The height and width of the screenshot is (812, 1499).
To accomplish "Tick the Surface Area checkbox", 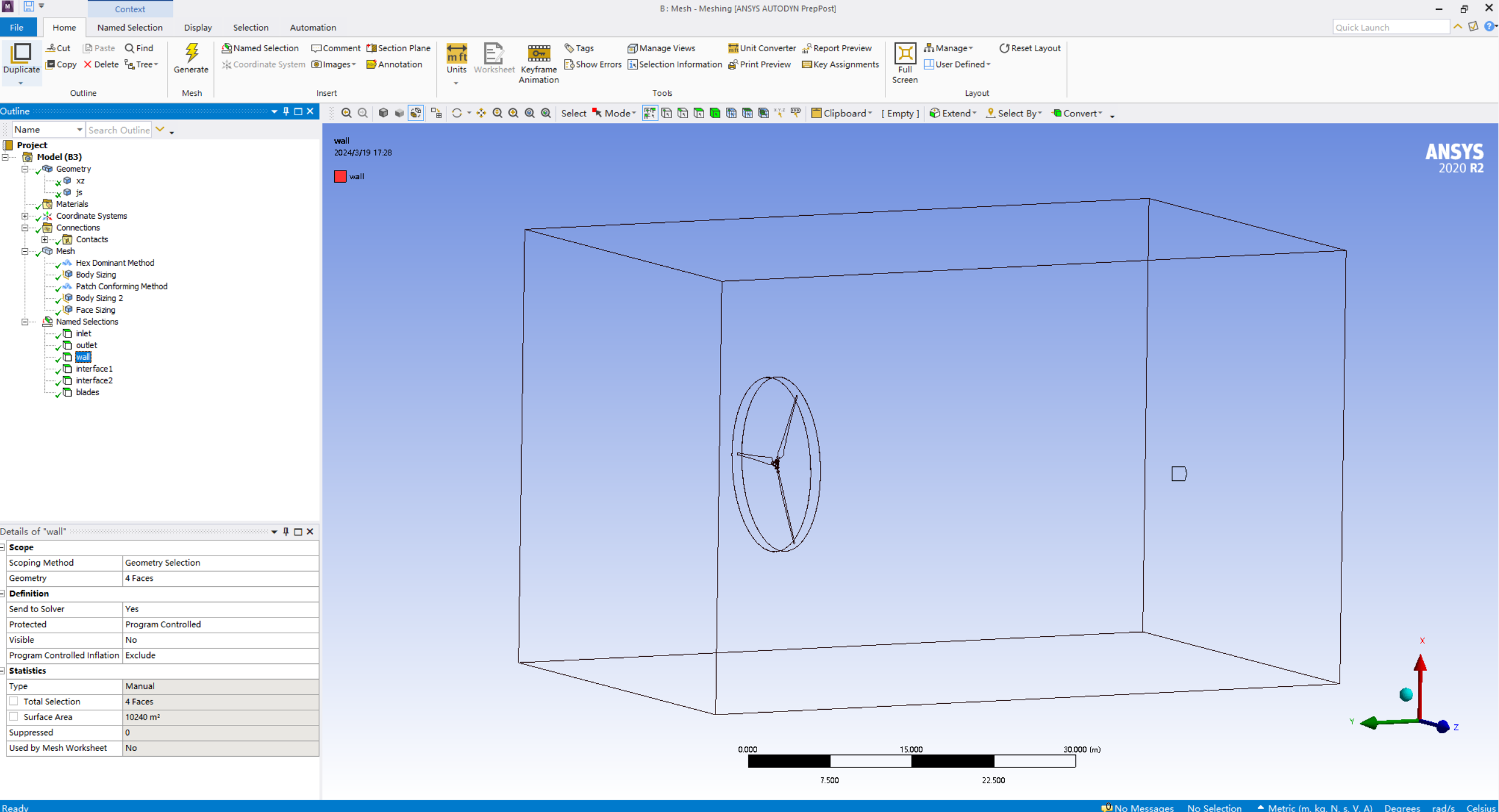I will coord(14,716).
